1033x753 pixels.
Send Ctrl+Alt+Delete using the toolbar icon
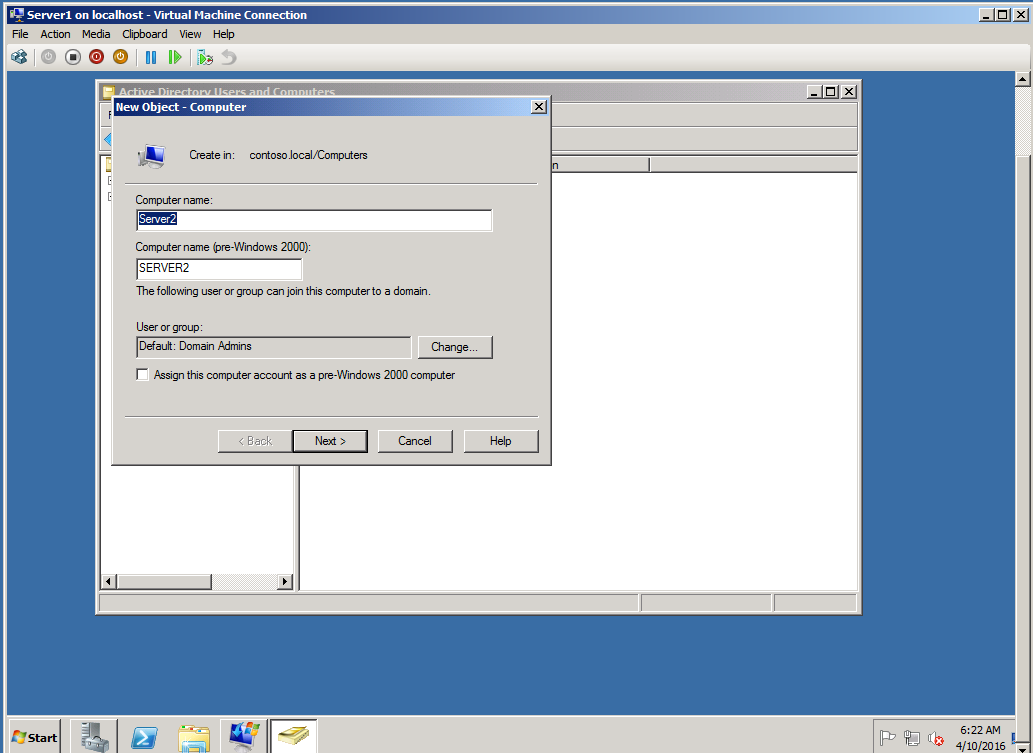point(19,57)
